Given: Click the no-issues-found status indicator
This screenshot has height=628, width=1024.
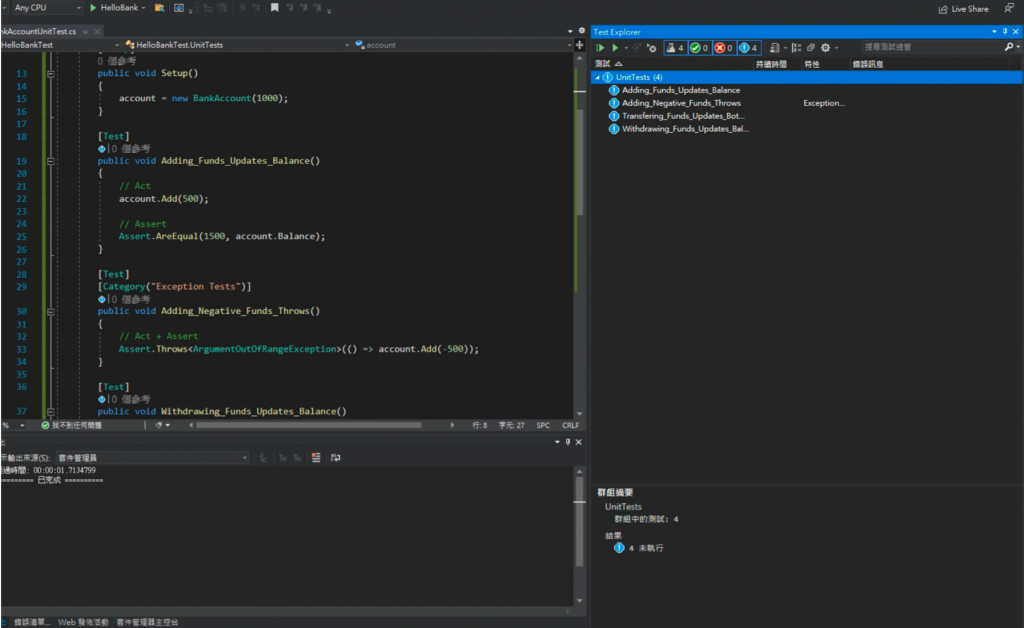Looking at the screenshot, I should (x=72, y=425).
